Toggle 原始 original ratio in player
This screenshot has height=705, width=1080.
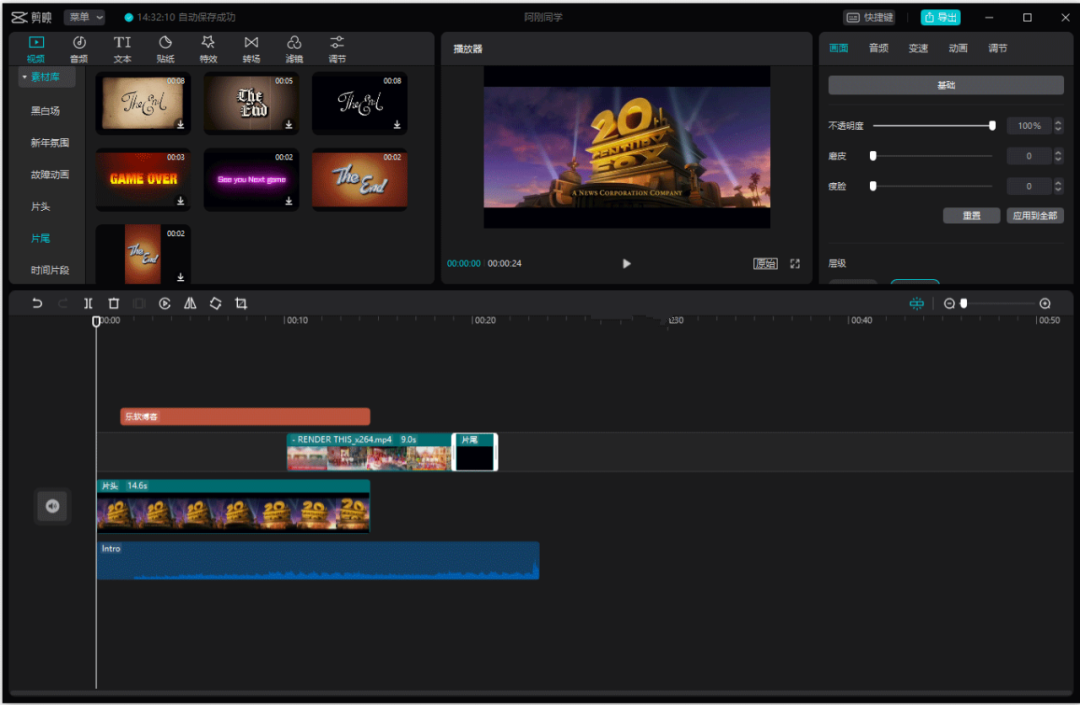coord(765,264)
